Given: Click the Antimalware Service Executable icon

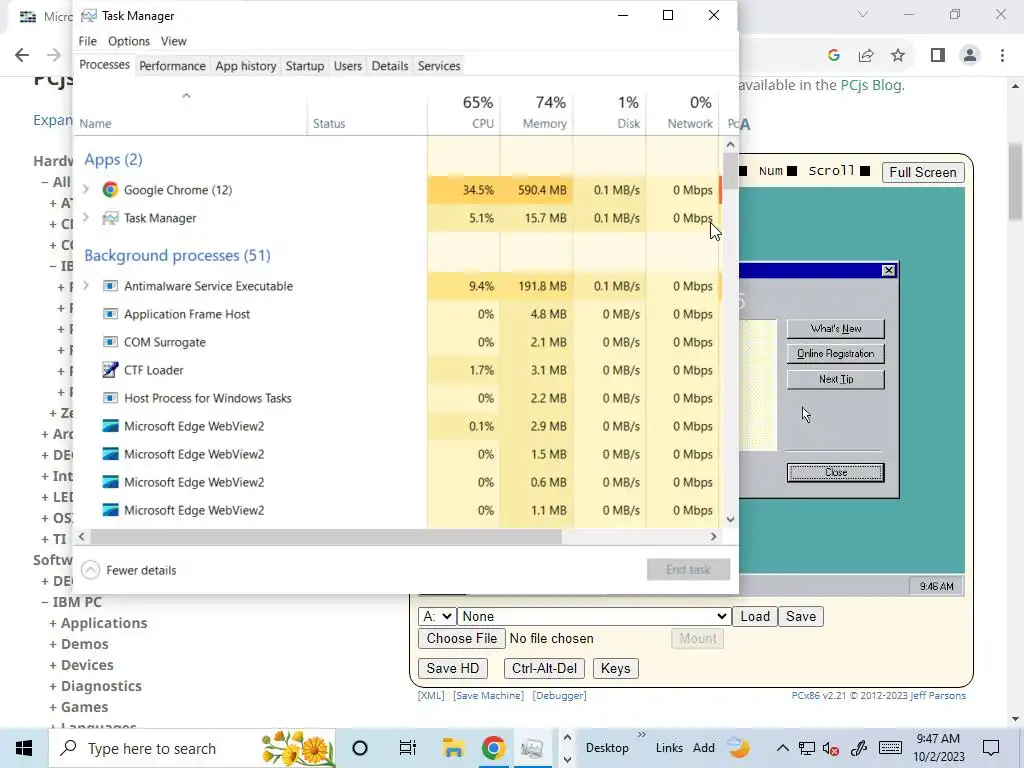Looking at the screenshot, I should 110,286.
